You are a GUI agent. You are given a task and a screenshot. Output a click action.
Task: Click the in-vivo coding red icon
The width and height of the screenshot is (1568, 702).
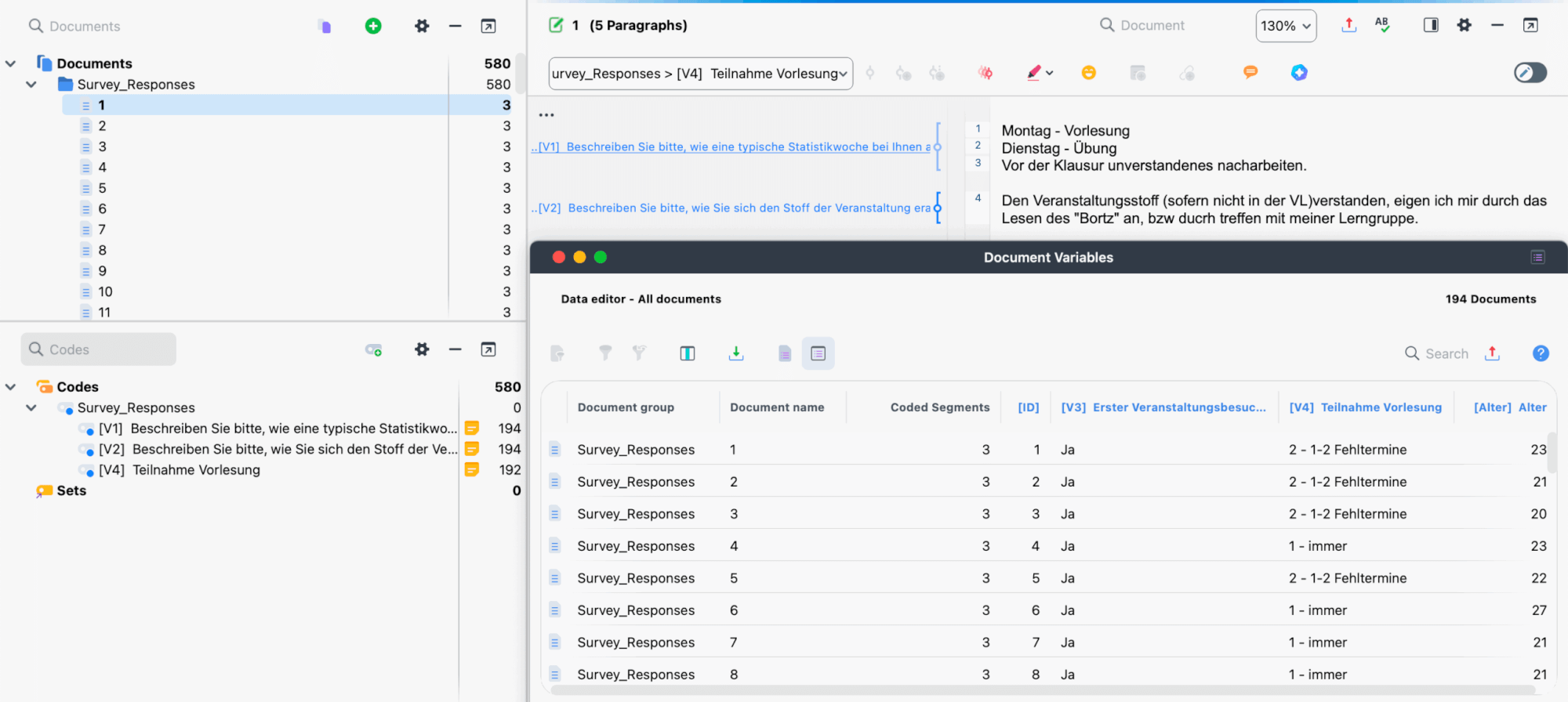pos(985,73)
